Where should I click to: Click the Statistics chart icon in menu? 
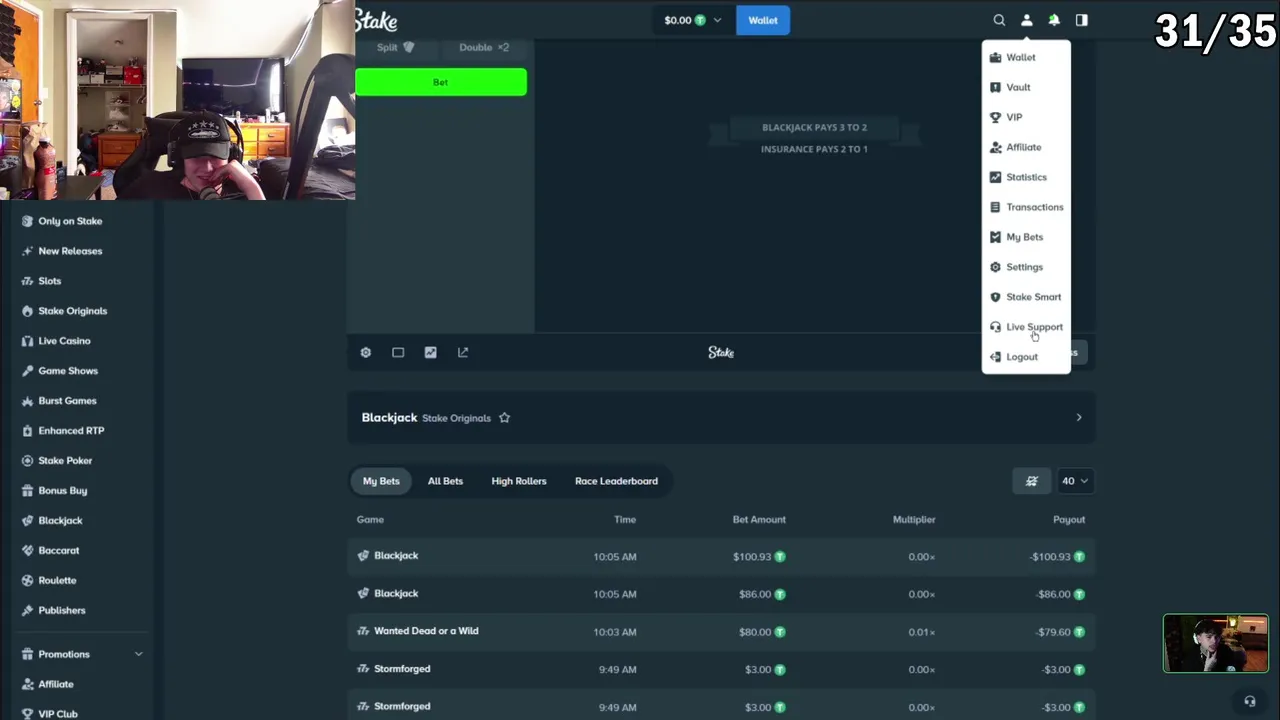(x=995, y=177)
